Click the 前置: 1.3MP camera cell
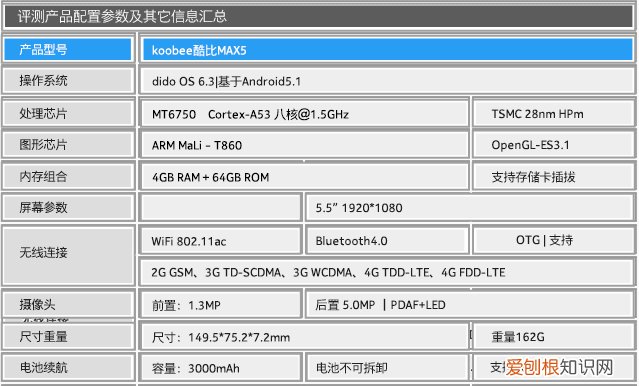The image size is (639, 386). (221, 304)
